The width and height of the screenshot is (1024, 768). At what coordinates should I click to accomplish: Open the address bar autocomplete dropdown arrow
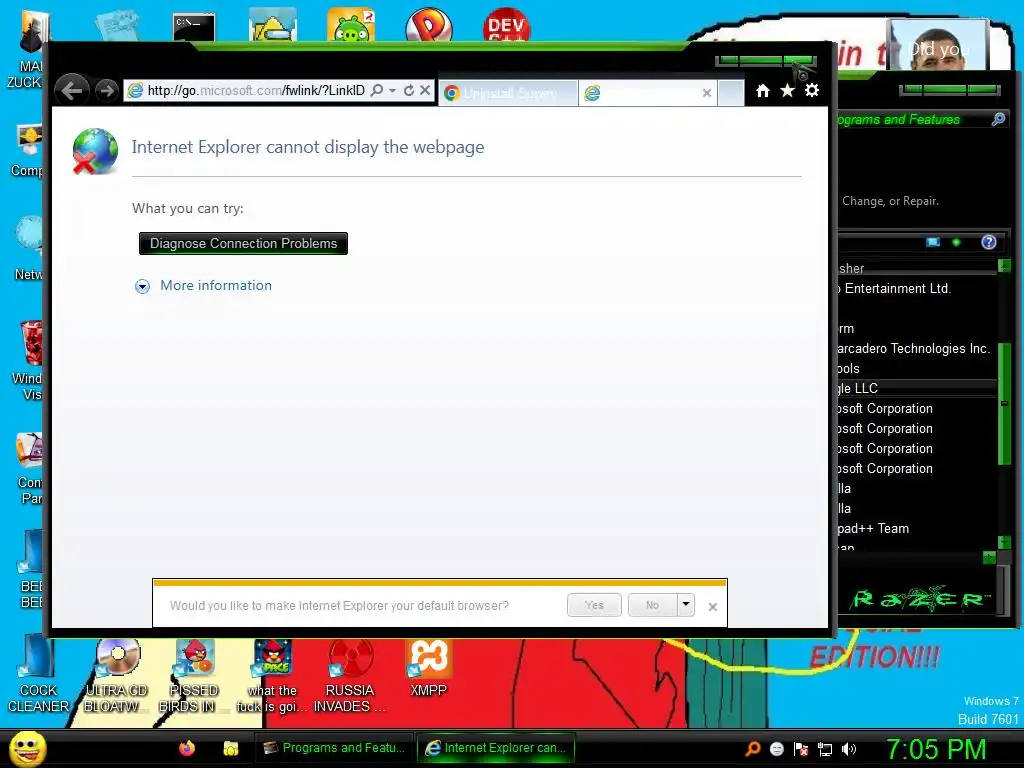(x=392, y=90)
